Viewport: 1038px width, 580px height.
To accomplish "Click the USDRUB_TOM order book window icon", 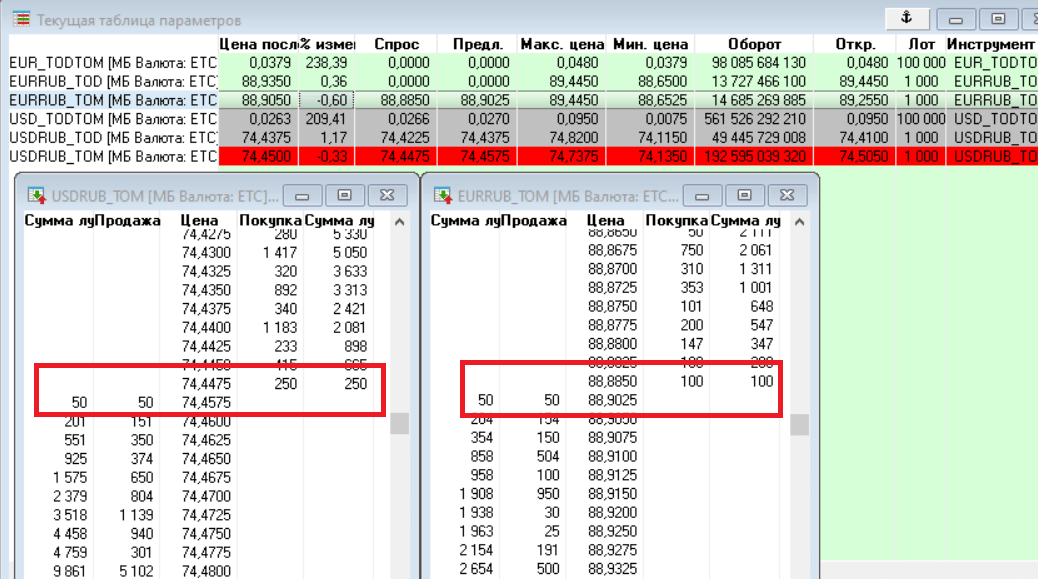I will click(x=36, y=196).
